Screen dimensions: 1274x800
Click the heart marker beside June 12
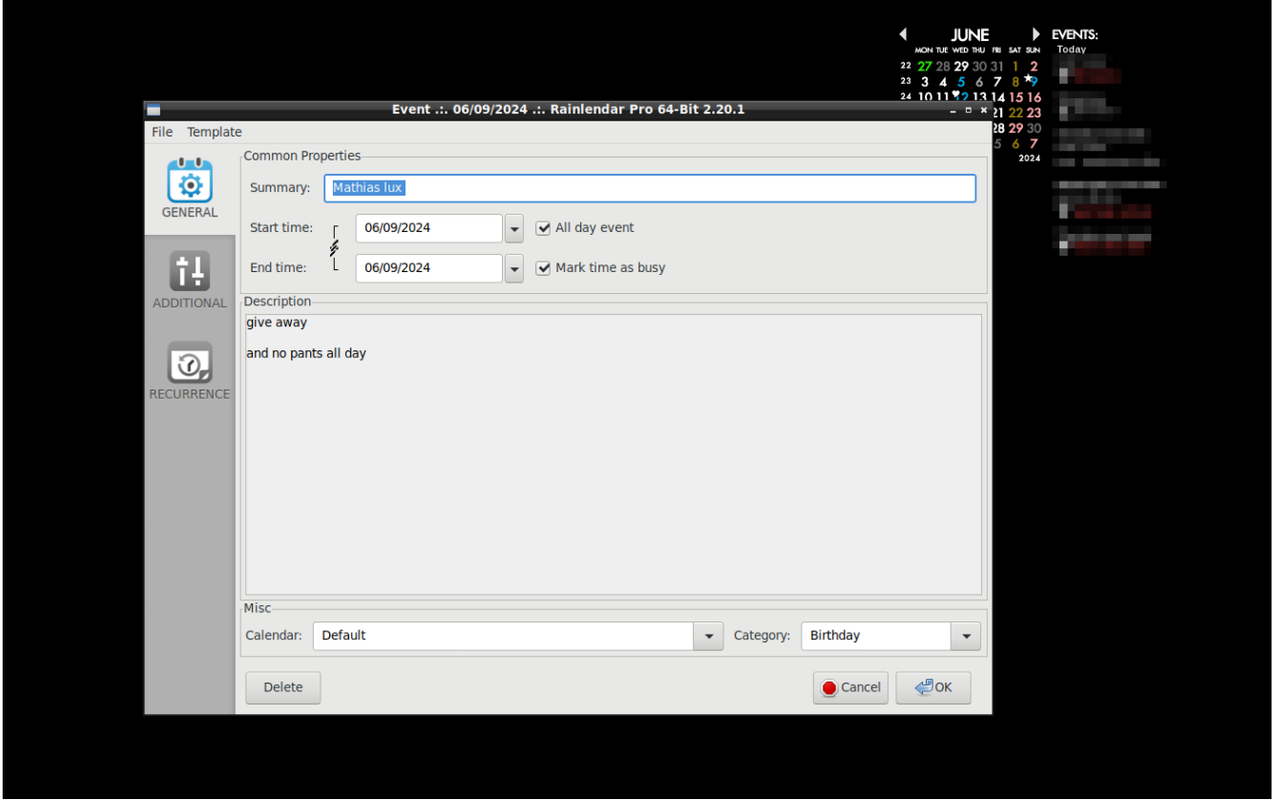(956, 94)
